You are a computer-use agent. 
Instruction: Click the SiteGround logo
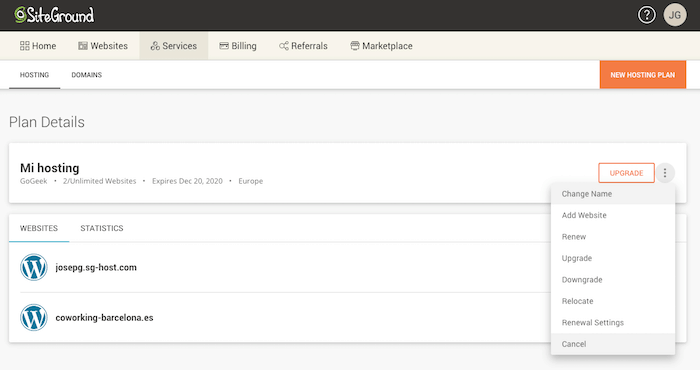[x=54, y=15]
